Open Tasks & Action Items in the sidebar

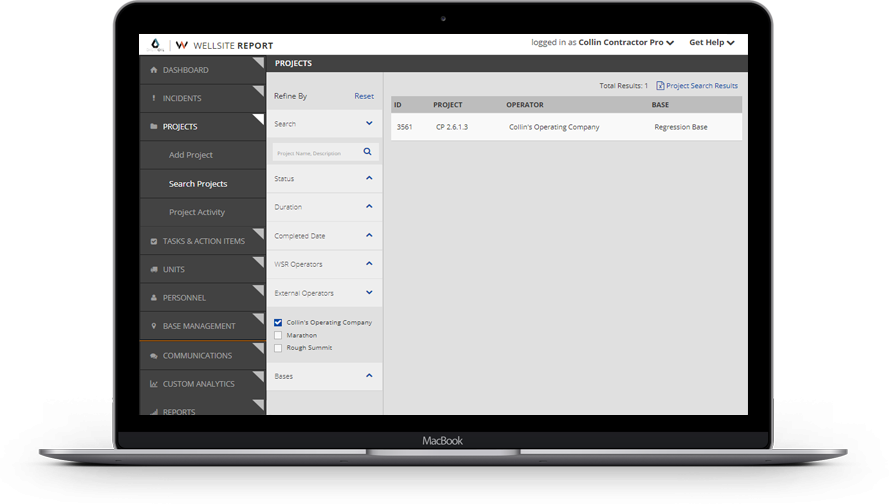(202, 241)
